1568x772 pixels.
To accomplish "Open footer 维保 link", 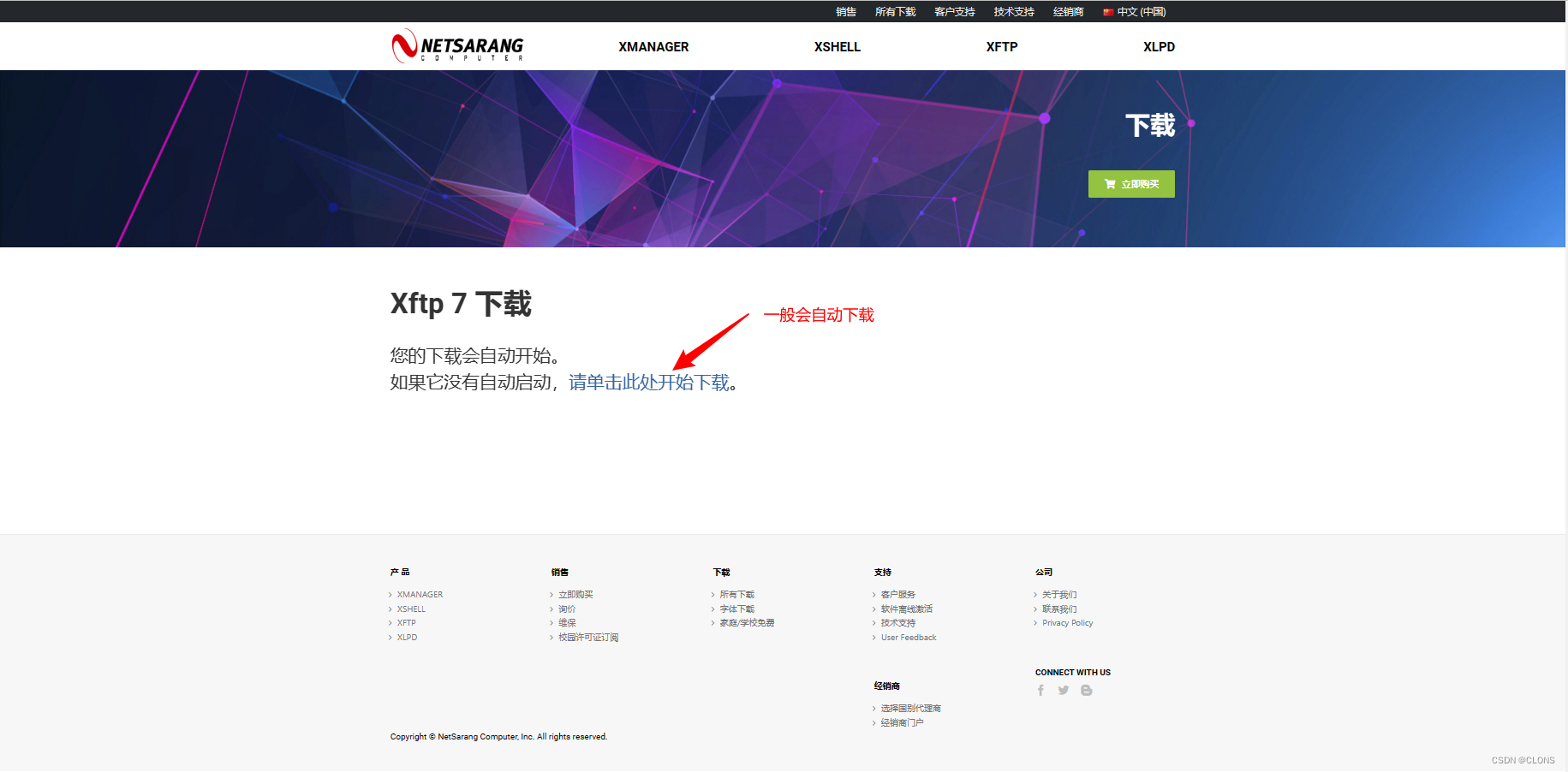I will [x=567, y=623].
